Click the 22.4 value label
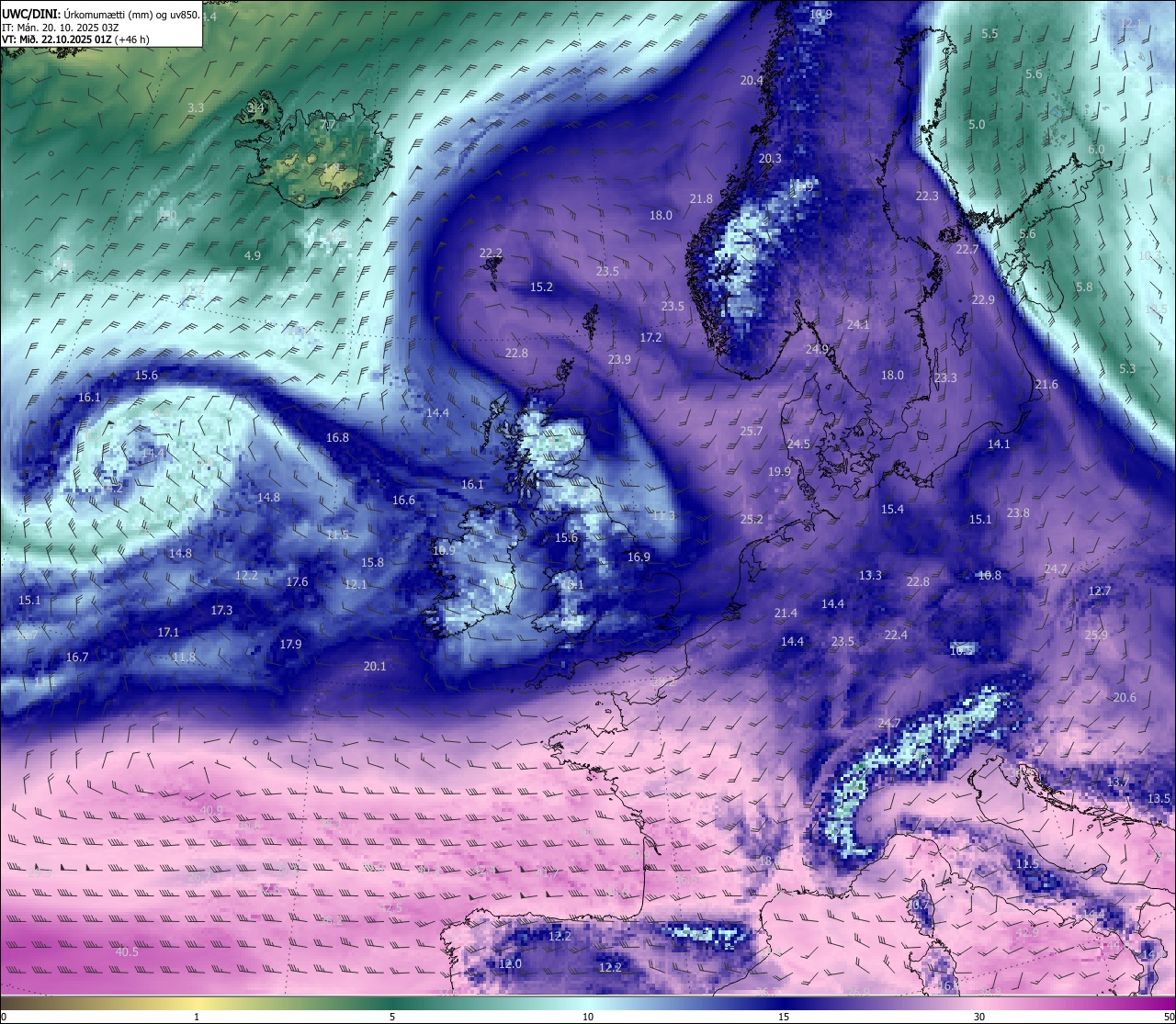The image size is (1176, 1024). click(896, 636)
